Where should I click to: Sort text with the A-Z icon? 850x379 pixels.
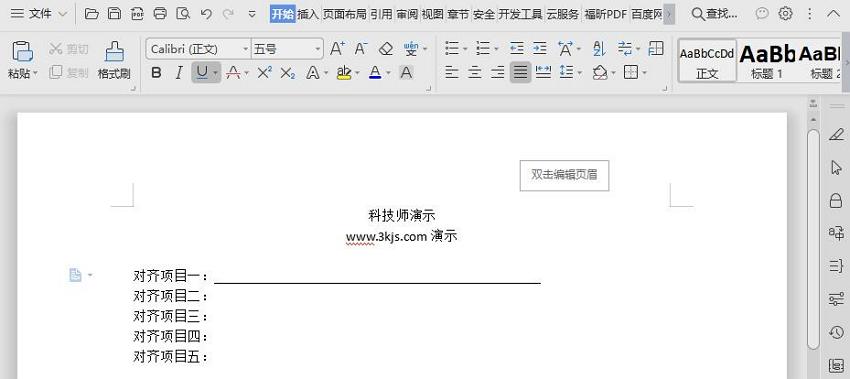point(599,49)
